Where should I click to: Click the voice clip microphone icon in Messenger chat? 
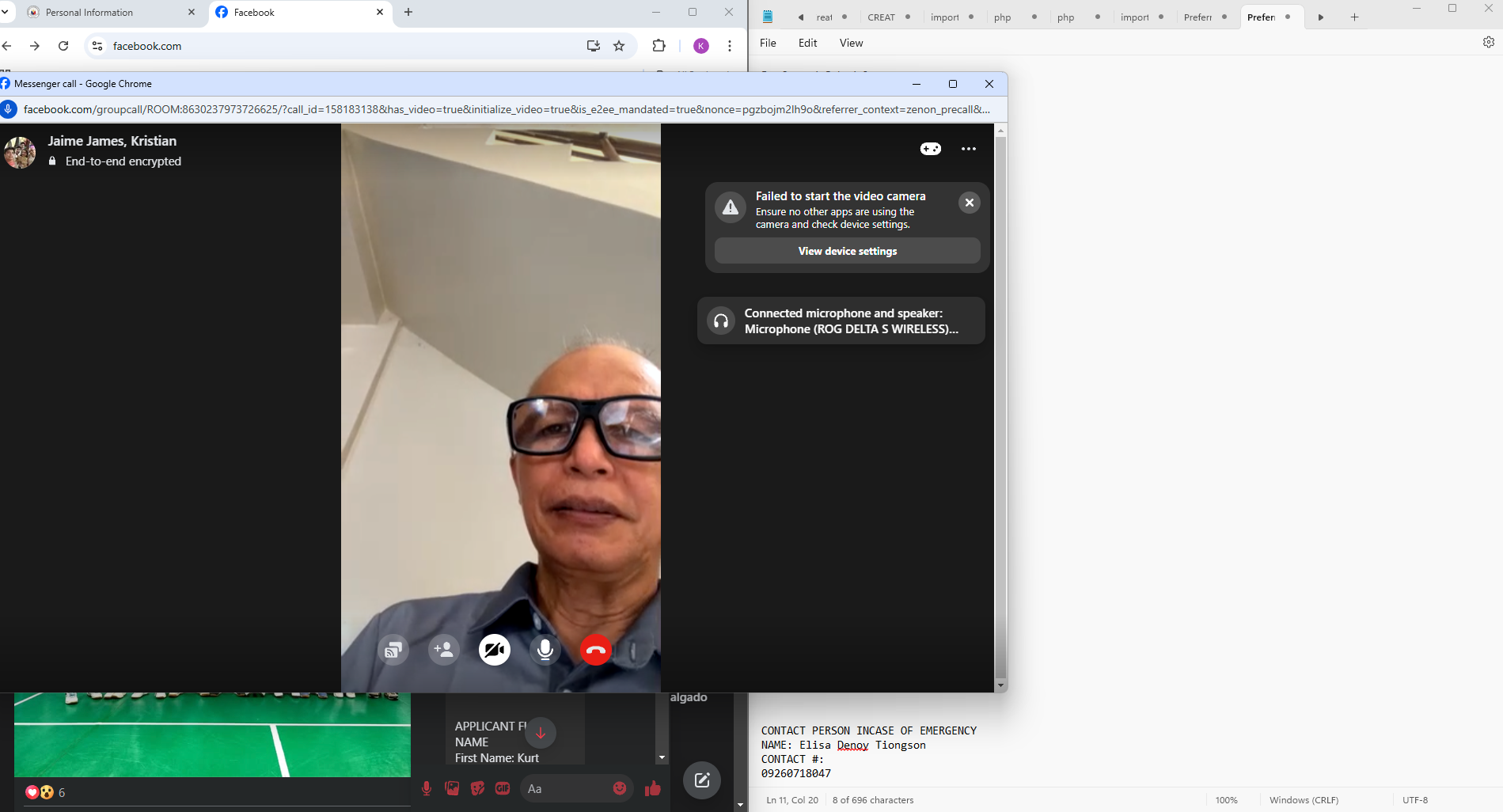pos(427,788)
